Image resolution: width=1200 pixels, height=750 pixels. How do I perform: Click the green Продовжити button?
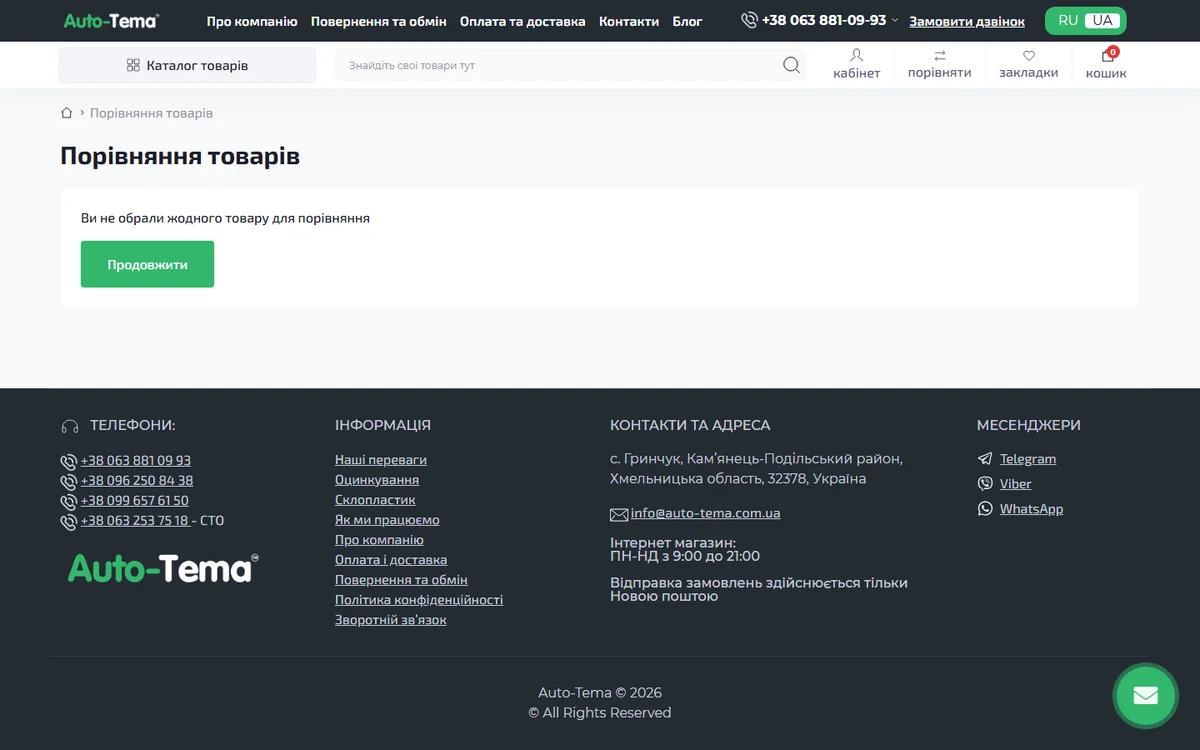[x=147, y=264]
